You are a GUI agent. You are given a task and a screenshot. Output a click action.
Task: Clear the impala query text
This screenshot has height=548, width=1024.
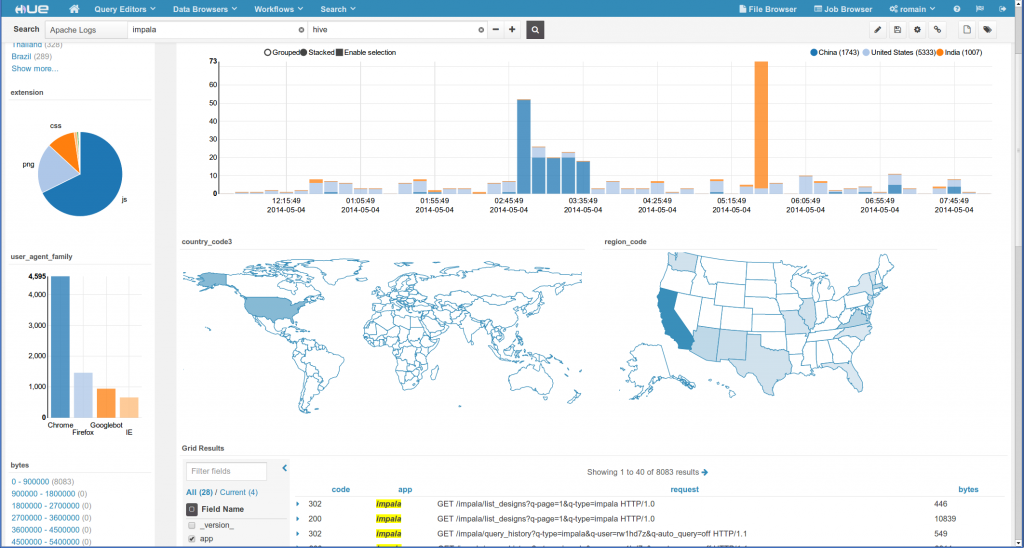click(x=301, y=30)
